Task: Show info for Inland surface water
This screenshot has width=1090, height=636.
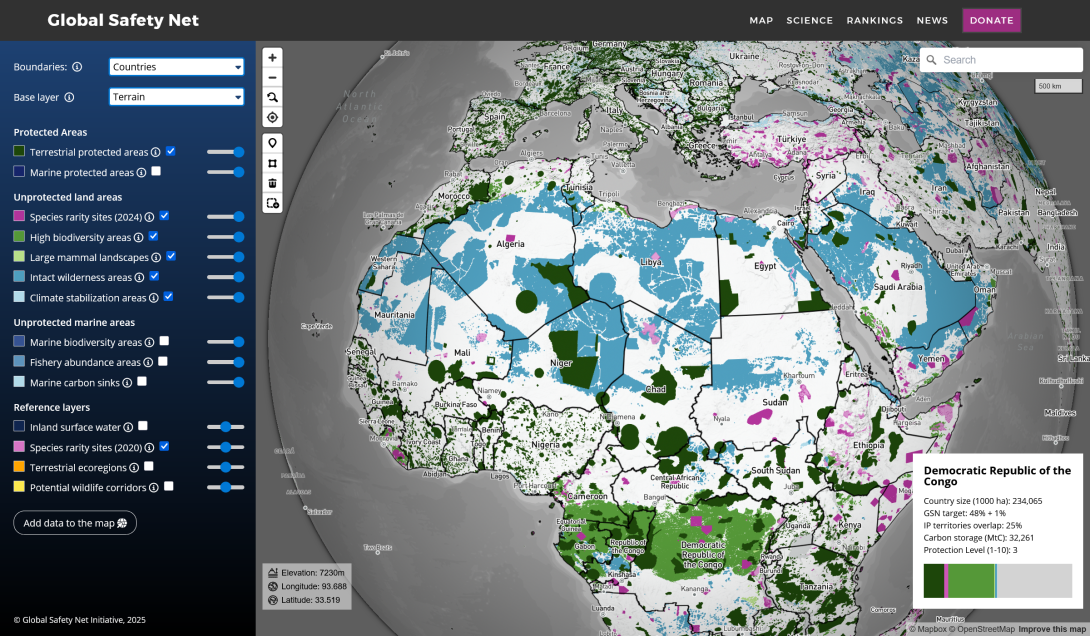Action: point(128,427)
